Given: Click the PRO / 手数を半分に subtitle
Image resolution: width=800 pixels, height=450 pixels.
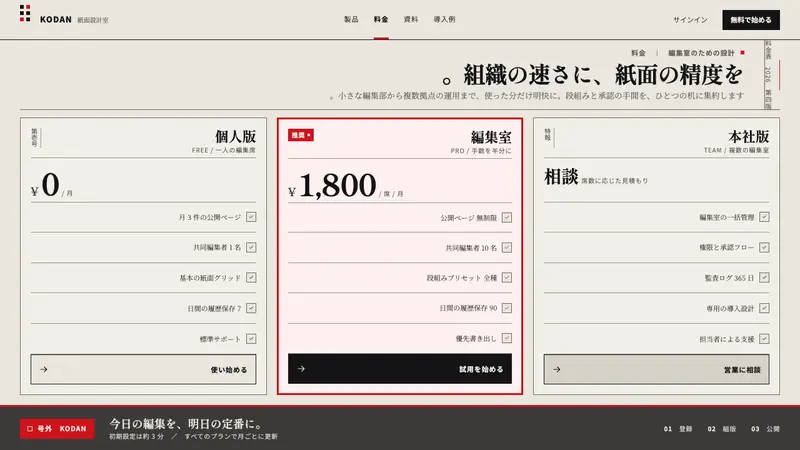Looking at the screenshot, I should coord(481,151).
